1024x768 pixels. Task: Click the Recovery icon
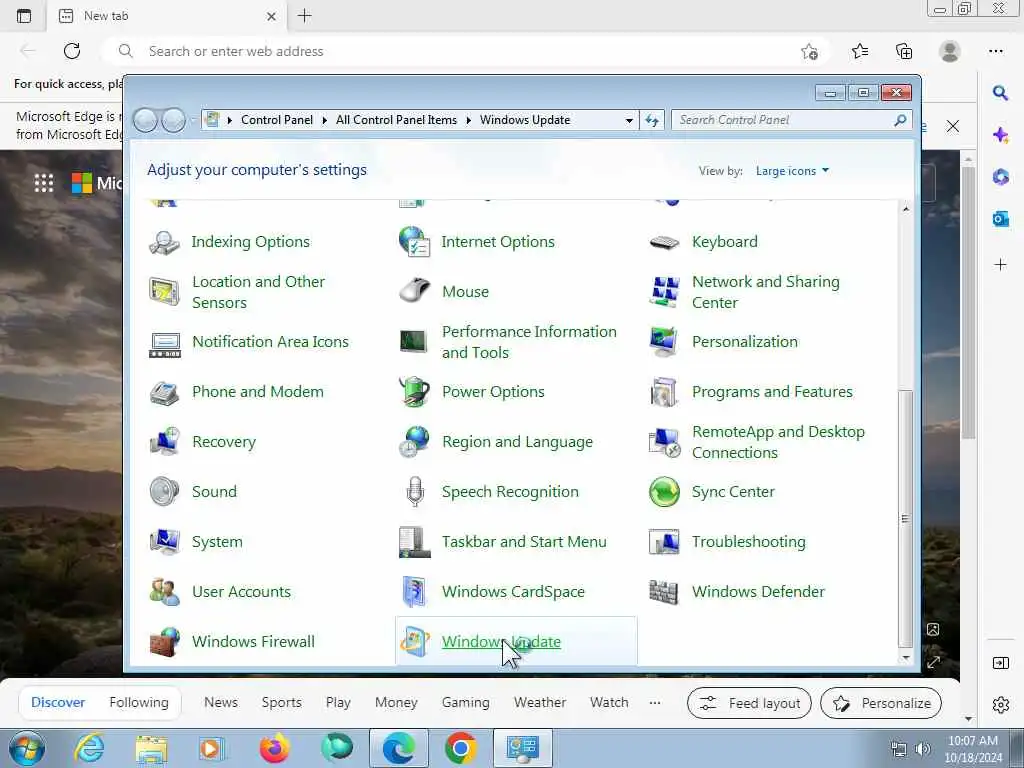coord(165,441)
